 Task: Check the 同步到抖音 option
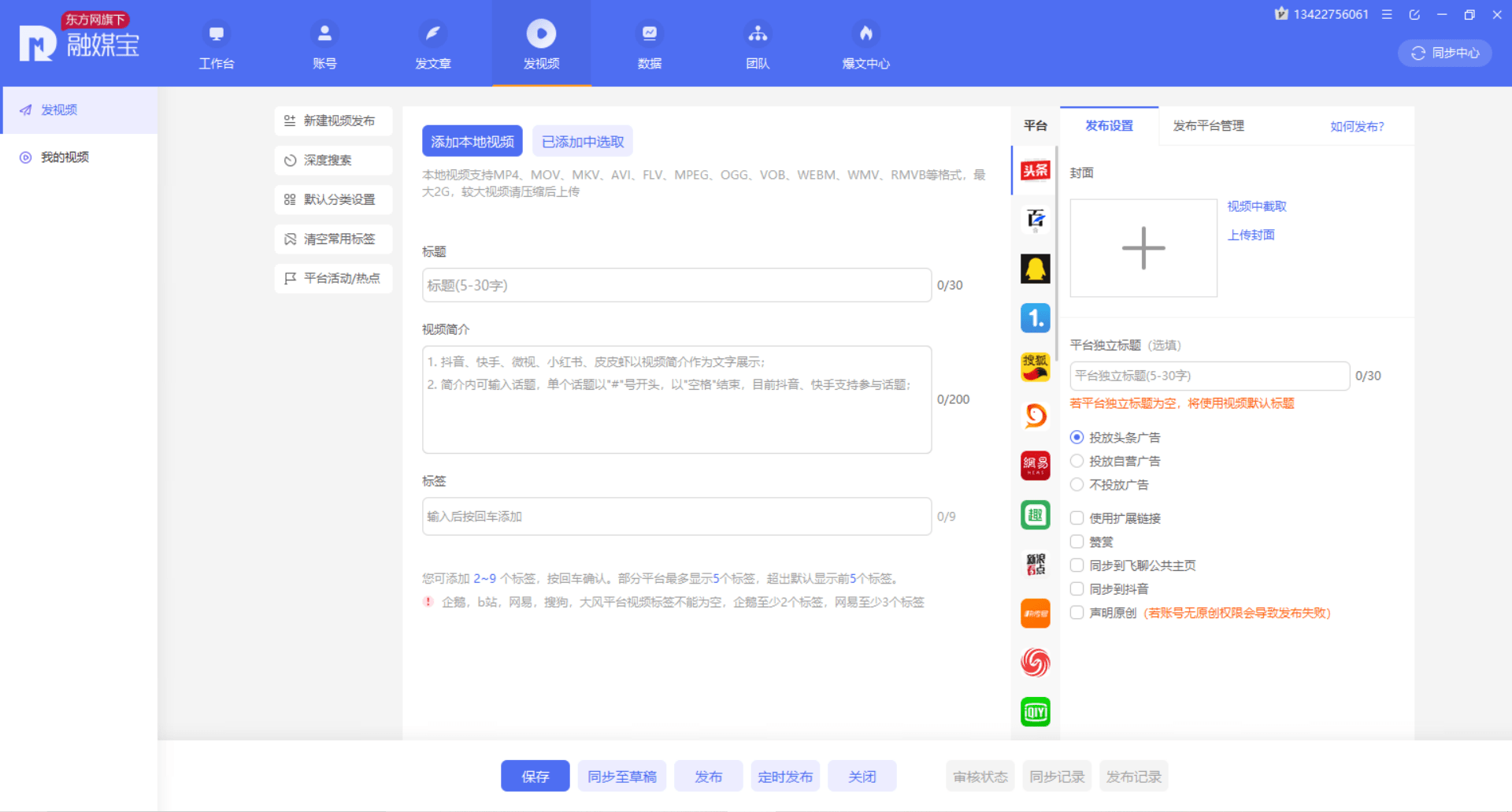click(1077, 589)
